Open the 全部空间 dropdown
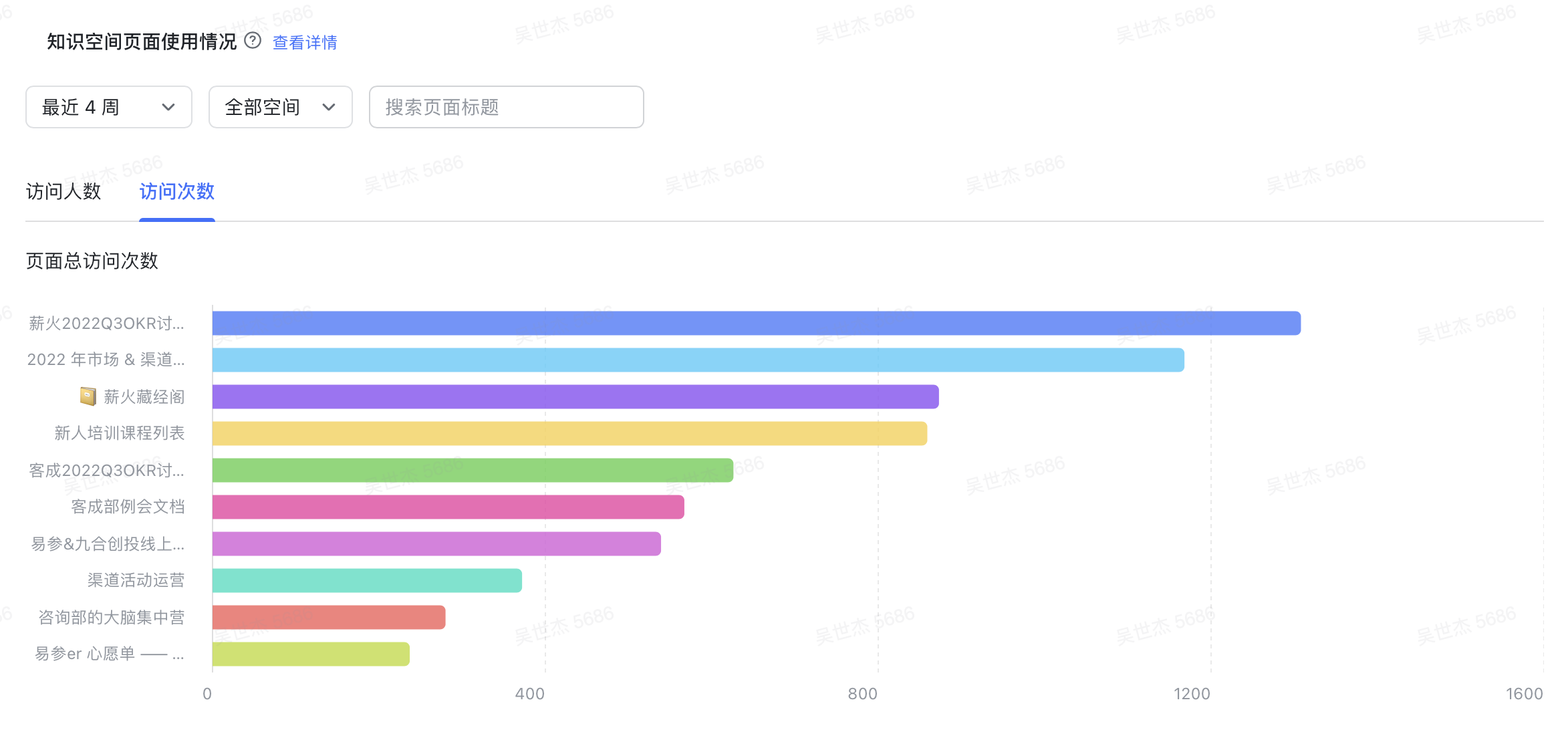The height and width of the screenshot is (734, 1568). coord(281,107)
